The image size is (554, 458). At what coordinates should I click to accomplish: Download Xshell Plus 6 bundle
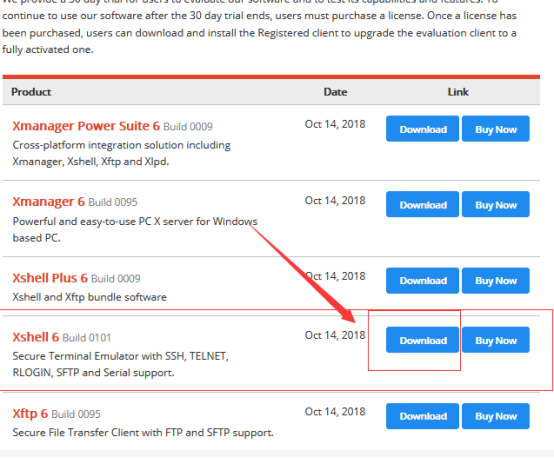(422, 281)
